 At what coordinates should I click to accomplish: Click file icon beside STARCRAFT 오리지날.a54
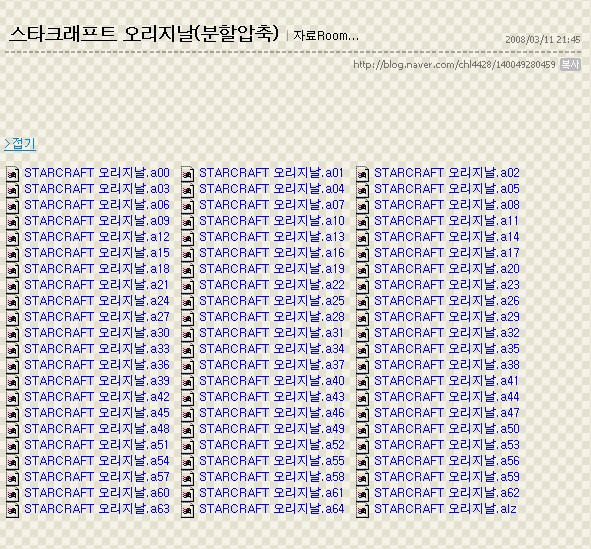pos(12,462)
